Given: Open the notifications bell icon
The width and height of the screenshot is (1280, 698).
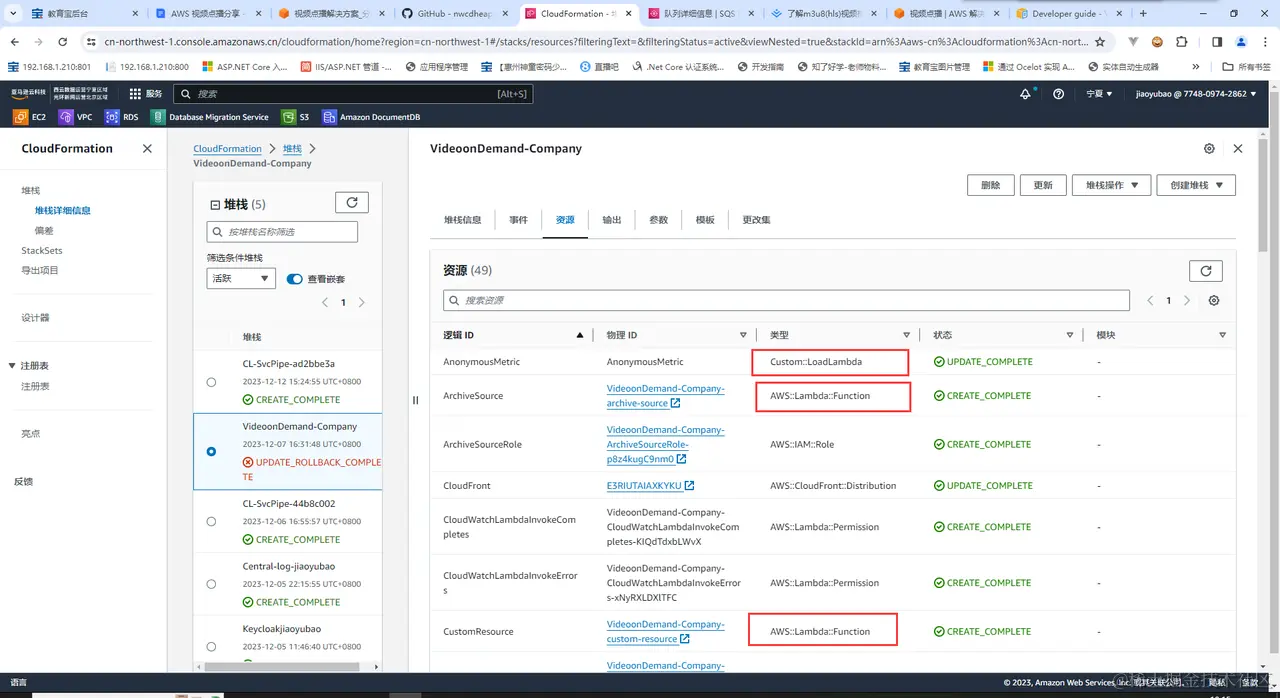Looking at the screenshot, I should (x=1025, y=93).
